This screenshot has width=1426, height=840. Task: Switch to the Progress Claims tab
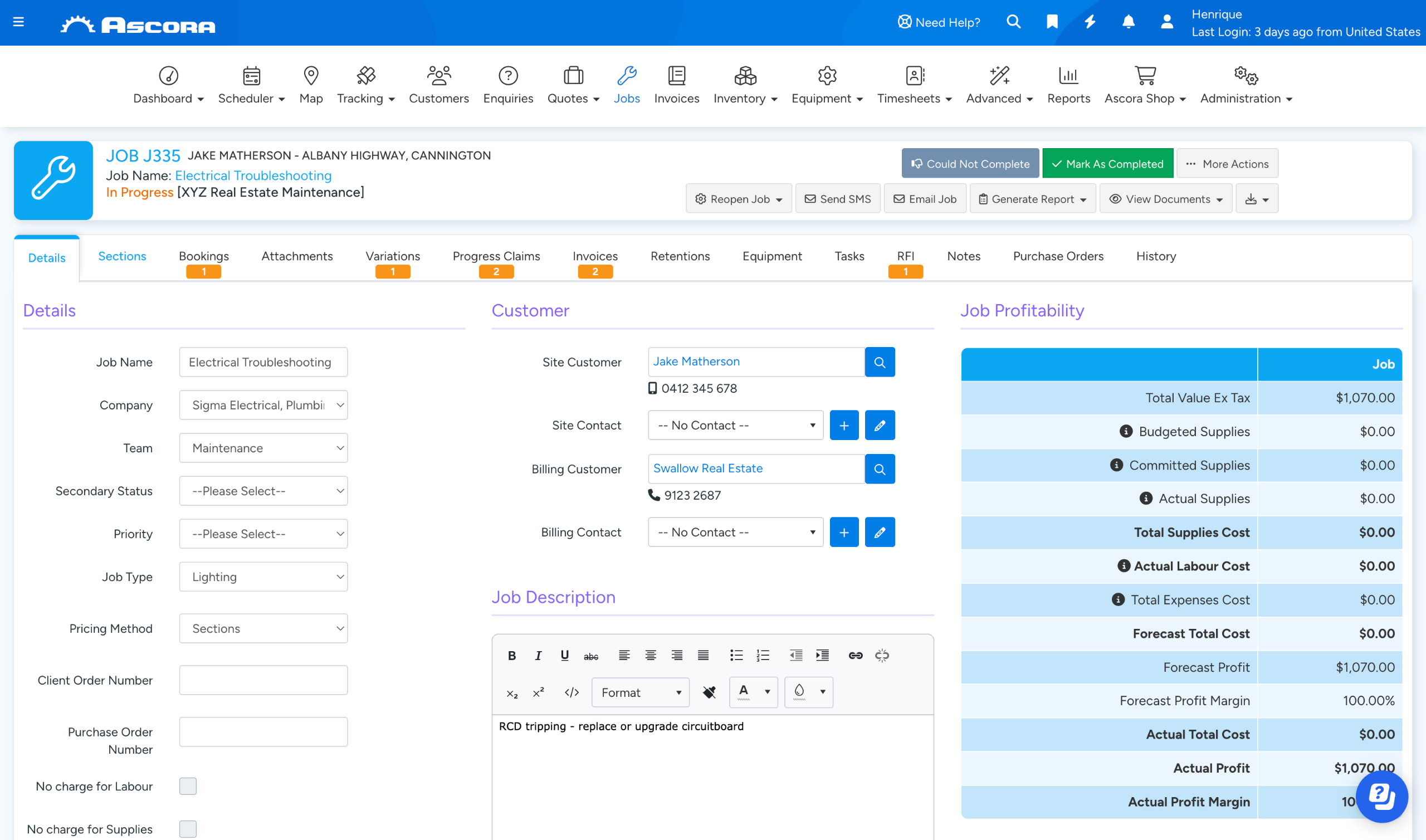496,256
